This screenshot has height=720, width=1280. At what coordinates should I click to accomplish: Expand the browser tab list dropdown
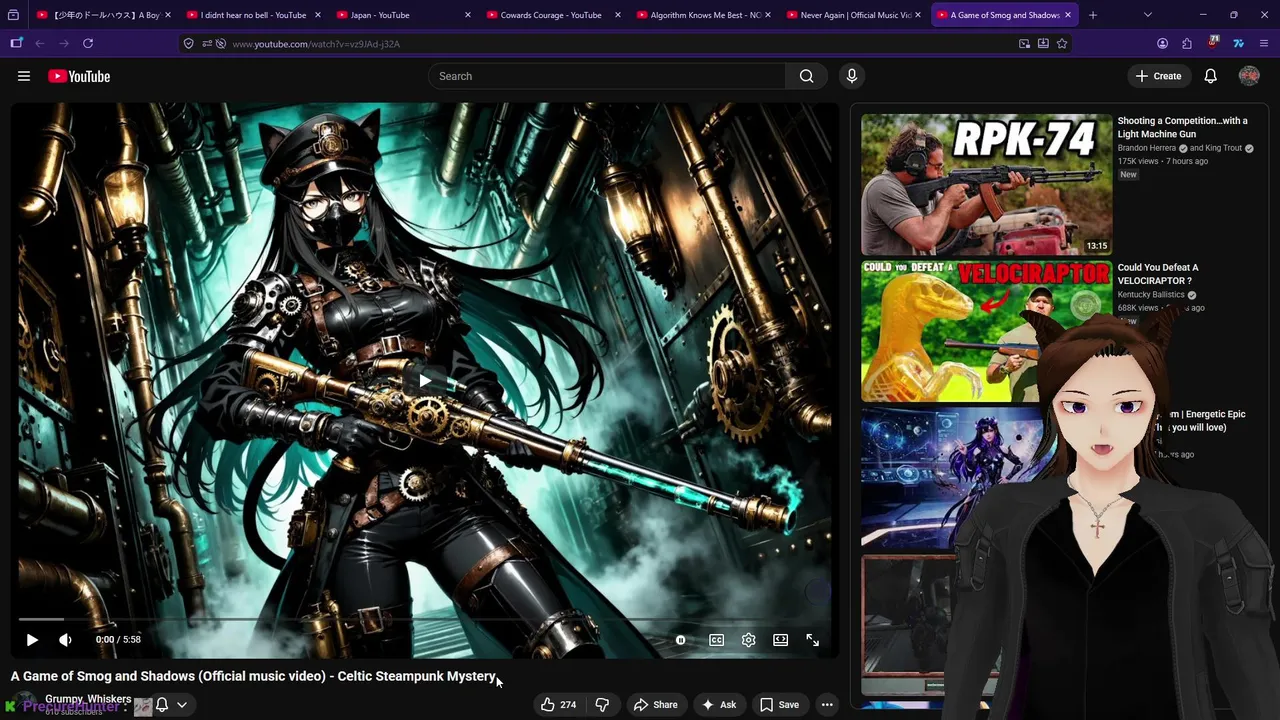coord(1148,15)
